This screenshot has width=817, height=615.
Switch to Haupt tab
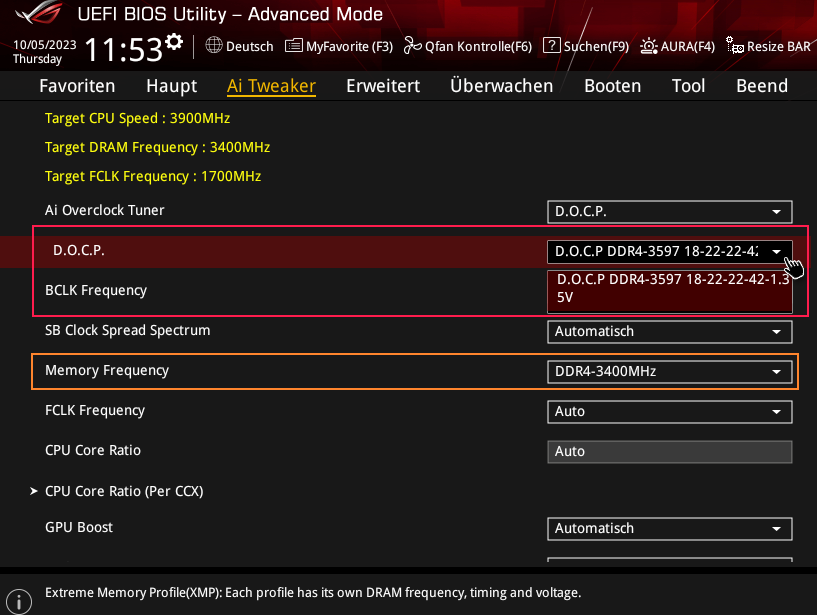coord(171,85)
